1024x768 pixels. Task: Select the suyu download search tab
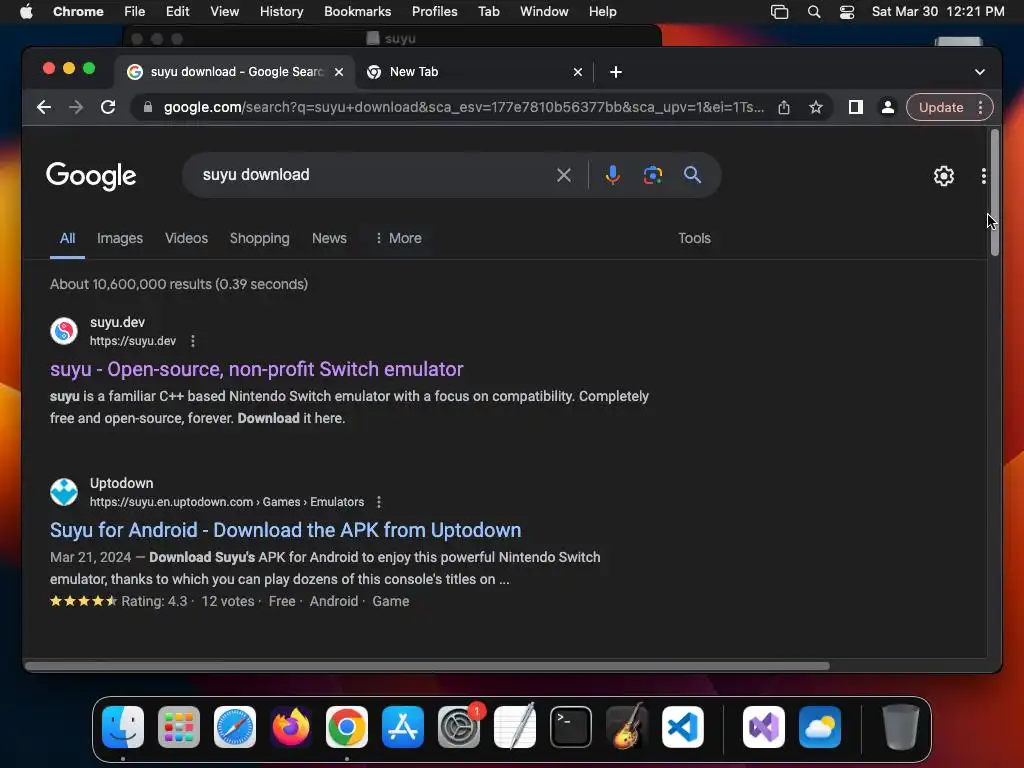tap(235, 72)
